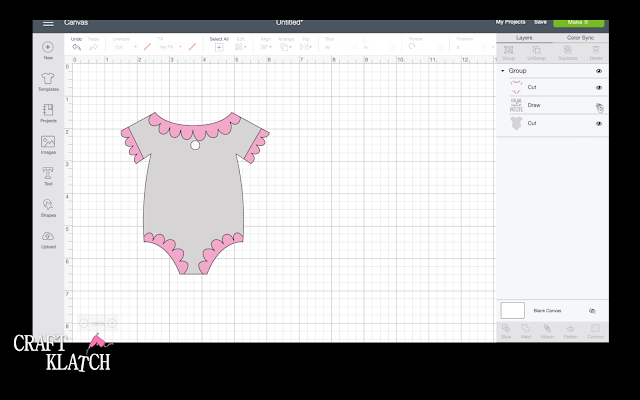Image resolution: width=640 pixels, height=400 pixels.
Task: Select the gray onesie shape on canvas
Action: click(x=194, y=192)
